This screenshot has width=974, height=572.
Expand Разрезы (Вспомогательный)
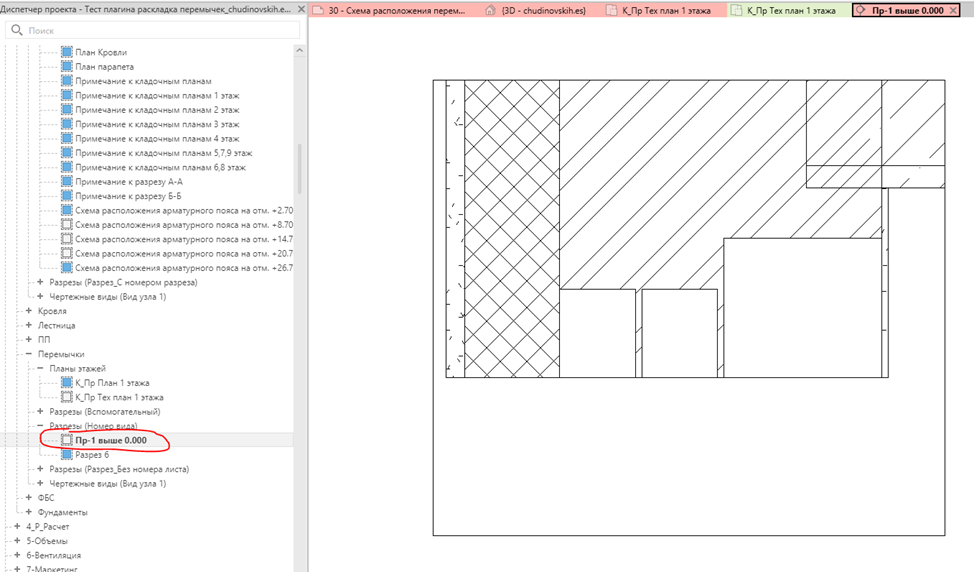click(x=40, y=411)
